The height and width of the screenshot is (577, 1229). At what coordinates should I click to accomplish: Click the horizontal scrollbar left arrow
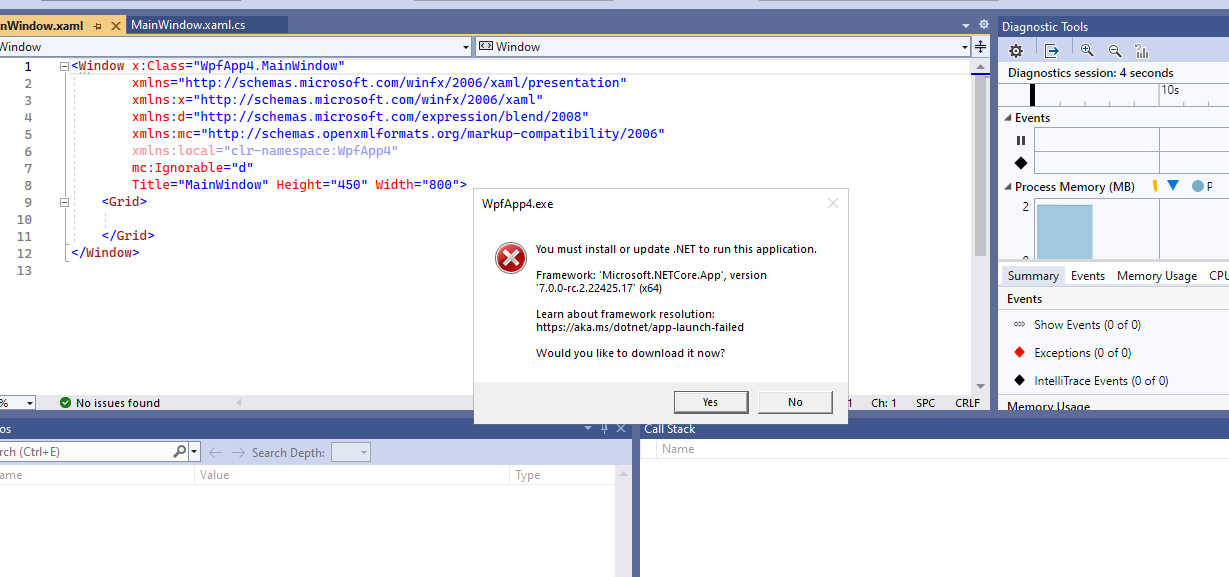(239, 403)
